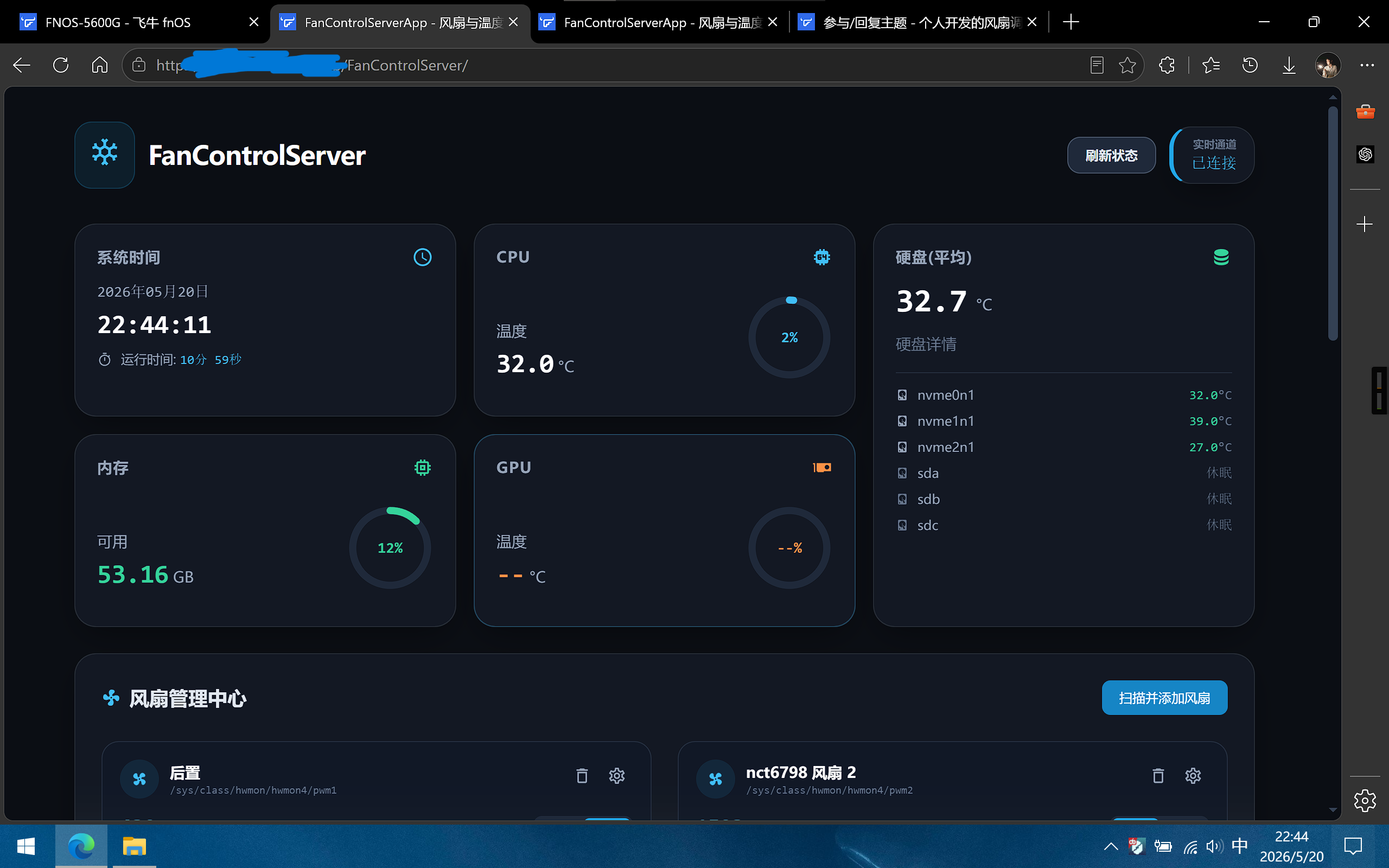Image resolution: width=1389 pixels, height=868 pixels.
Task: Open sidebar settings gear icon
Action: (x=1365, y=800)
